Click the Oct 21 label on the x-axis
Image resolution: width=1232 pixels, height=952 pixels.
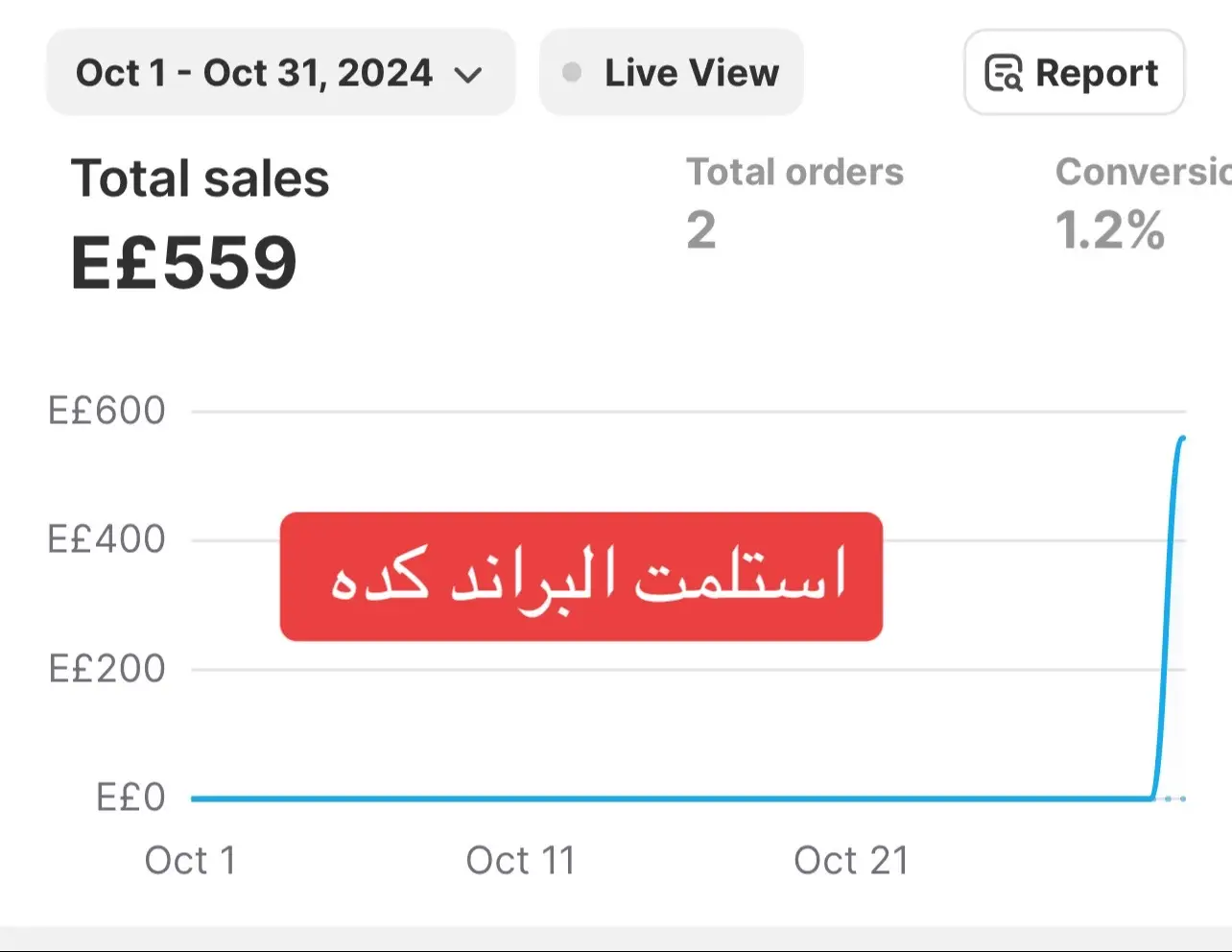click(851, 860)
